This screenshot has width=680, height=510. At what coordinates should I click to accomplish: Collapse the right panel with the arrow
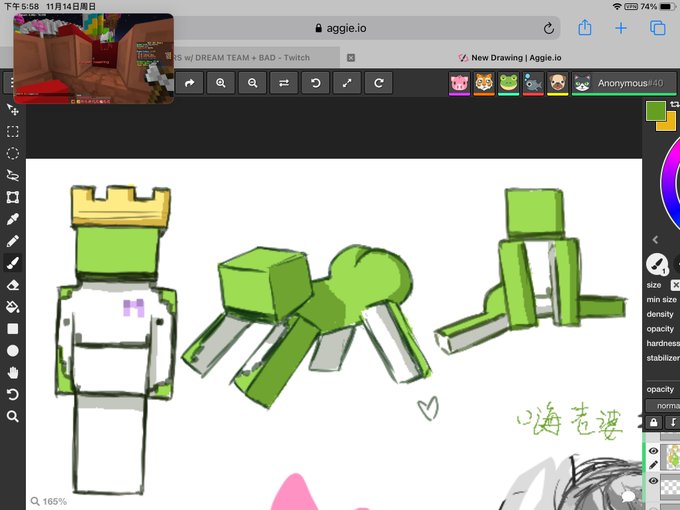pyautogui.click(x=655, y=239)
